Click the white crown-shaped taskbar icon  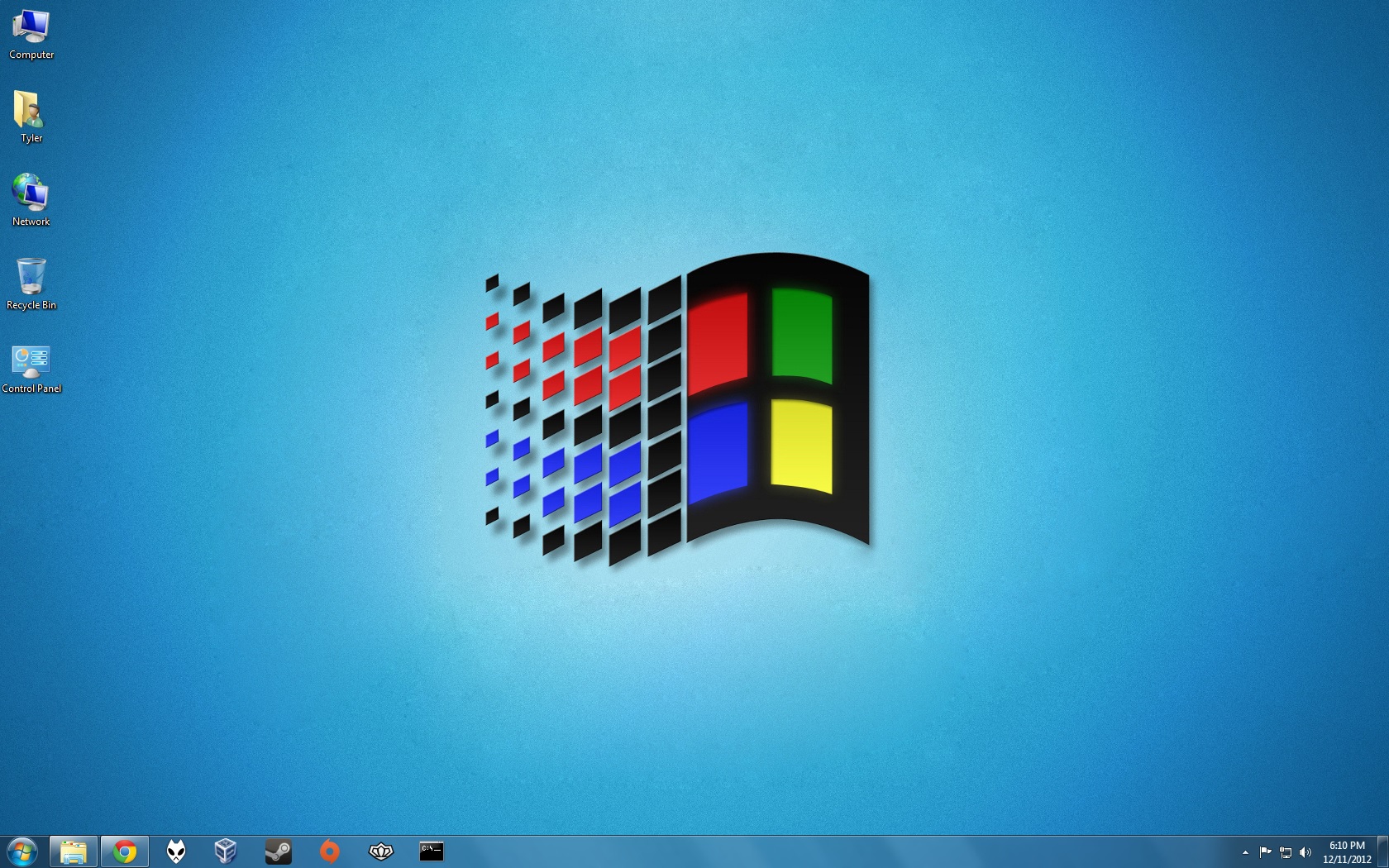coord(381,851)
